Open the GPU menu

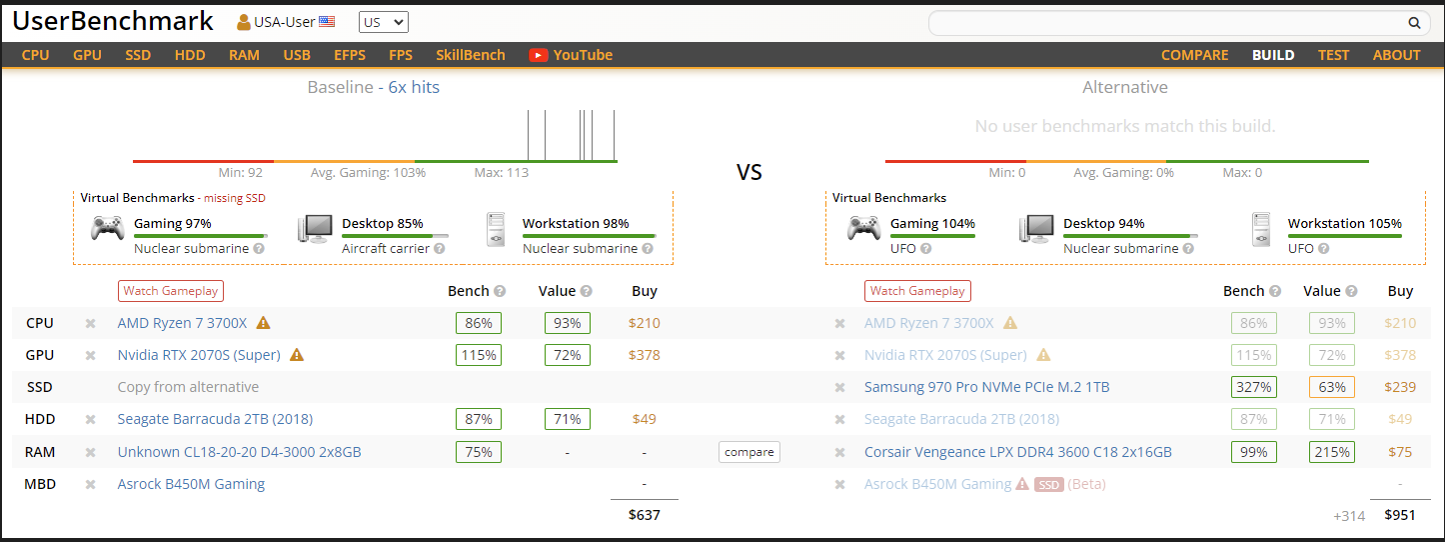[x=87, y=55]
